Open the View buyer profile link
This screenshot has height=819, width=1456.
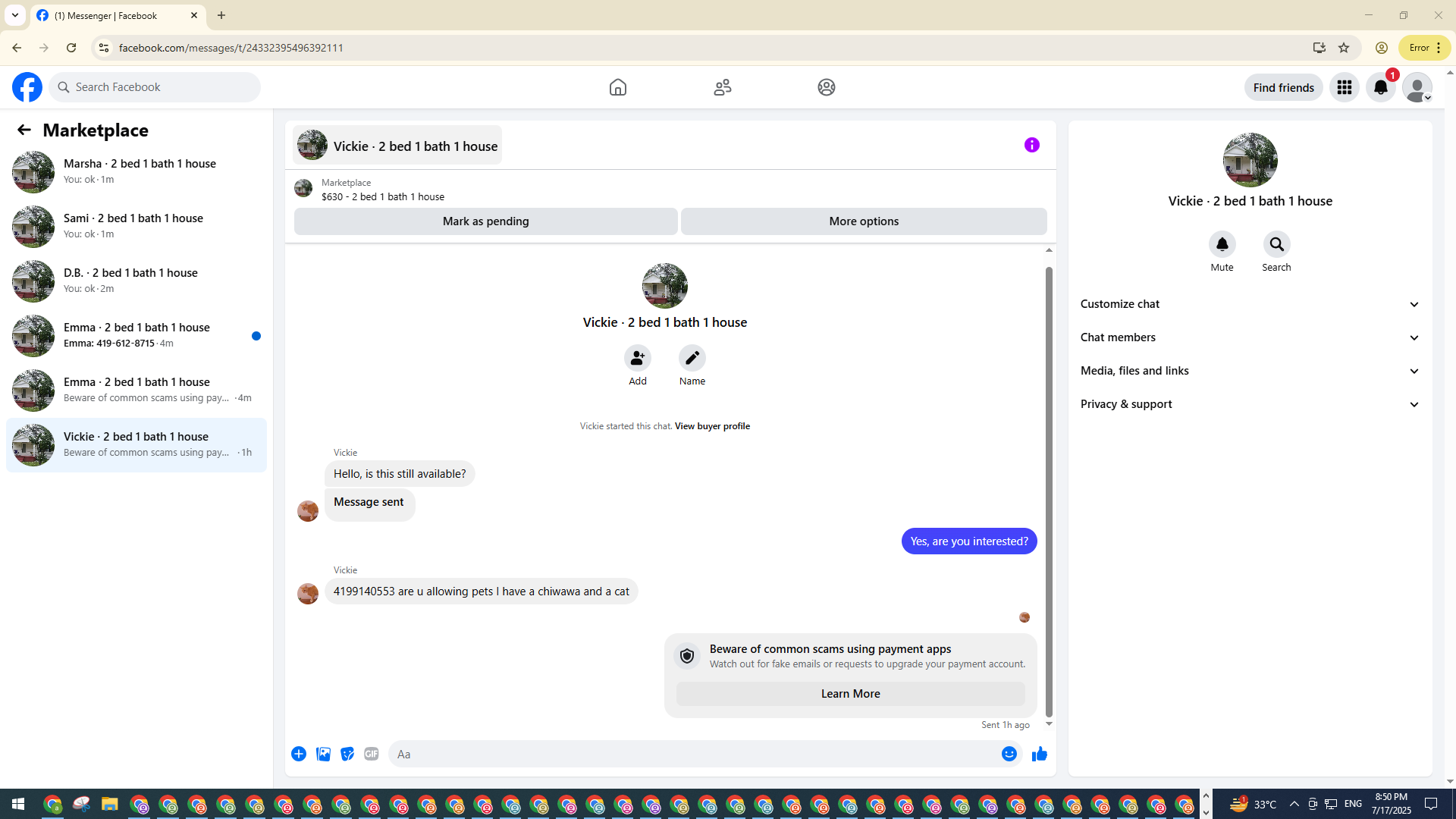click(712, 426)
